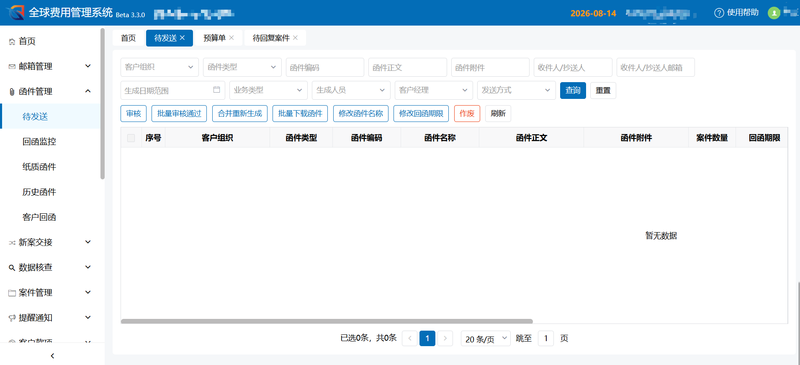The height and width of the screenshot is (365, 800).
Task: Open the 生成人员 dropdown
Action: click(351, 90)
